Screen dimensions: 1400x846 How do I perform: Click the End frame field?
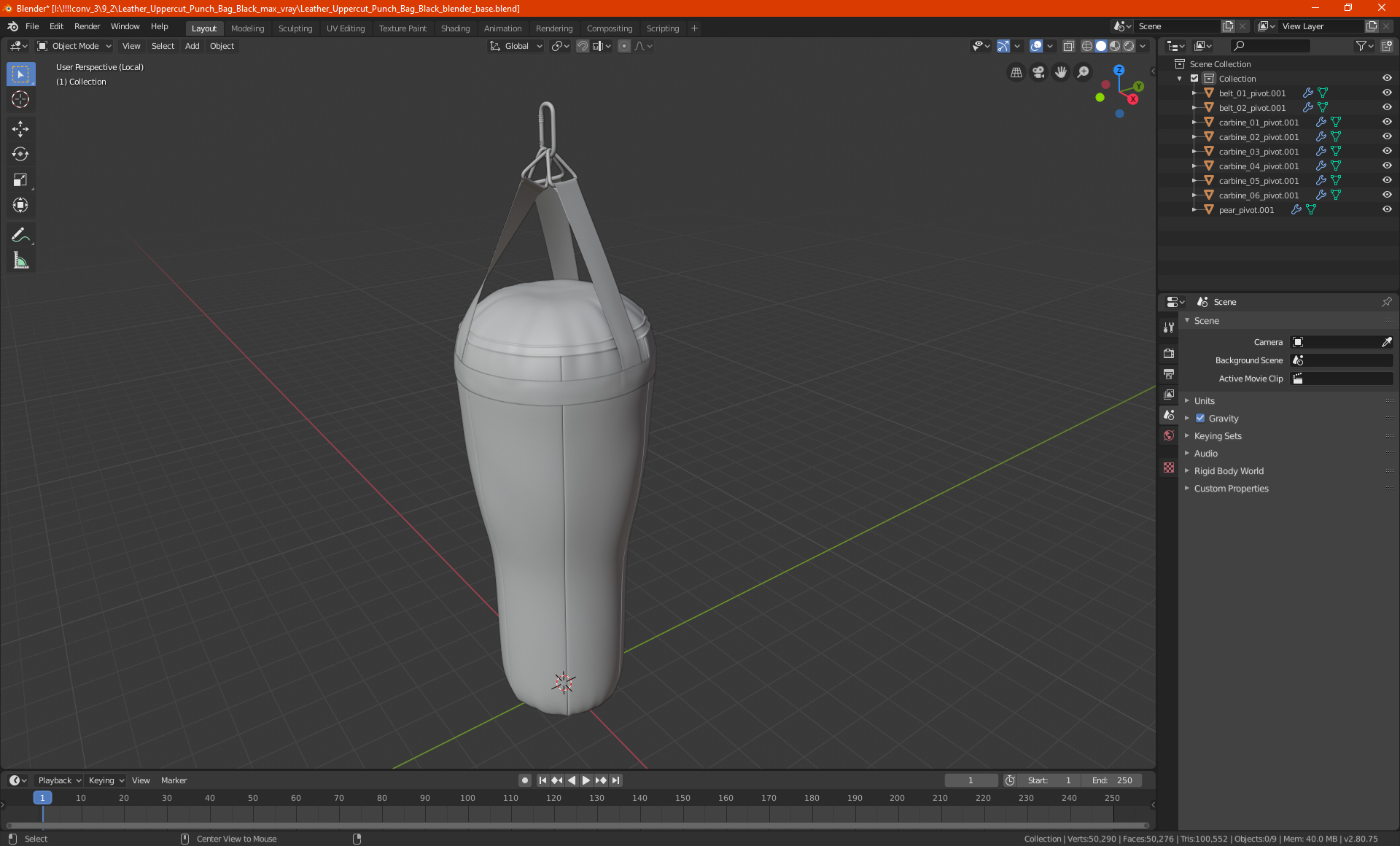tap(1111, 780)
